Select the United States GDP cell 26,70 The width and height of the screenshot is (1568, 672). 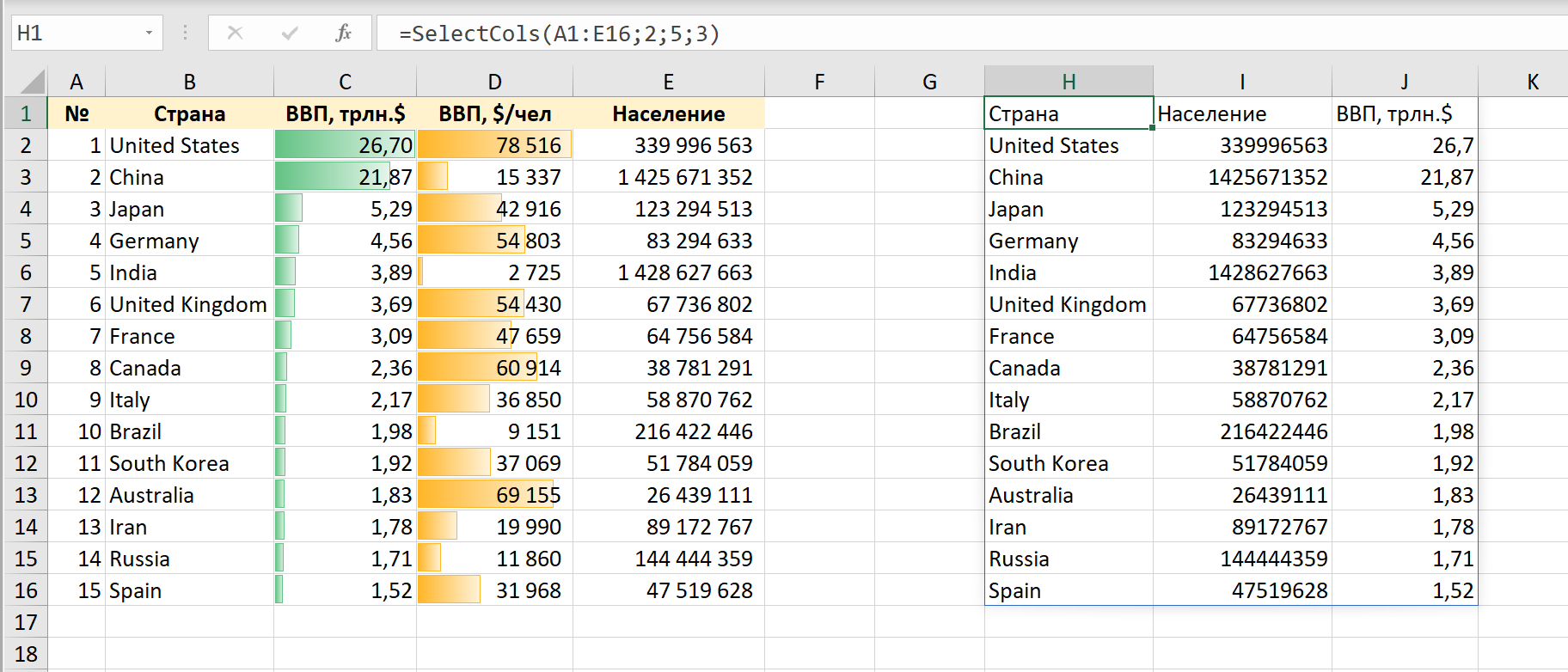pyautogui.click(x=345, y=145)
